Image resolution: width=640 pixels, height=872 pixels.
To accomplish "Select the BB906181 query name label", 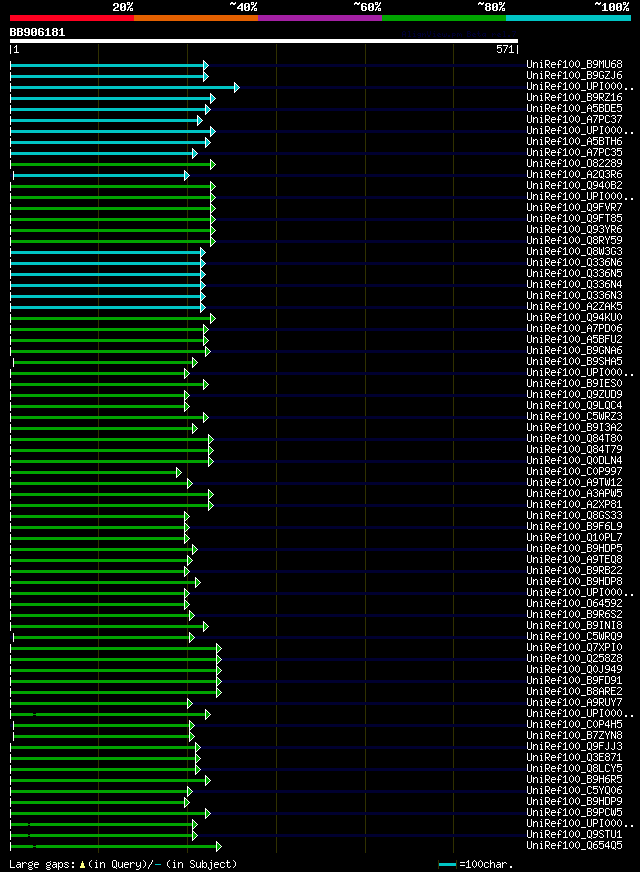I will [x=37, y=32].
